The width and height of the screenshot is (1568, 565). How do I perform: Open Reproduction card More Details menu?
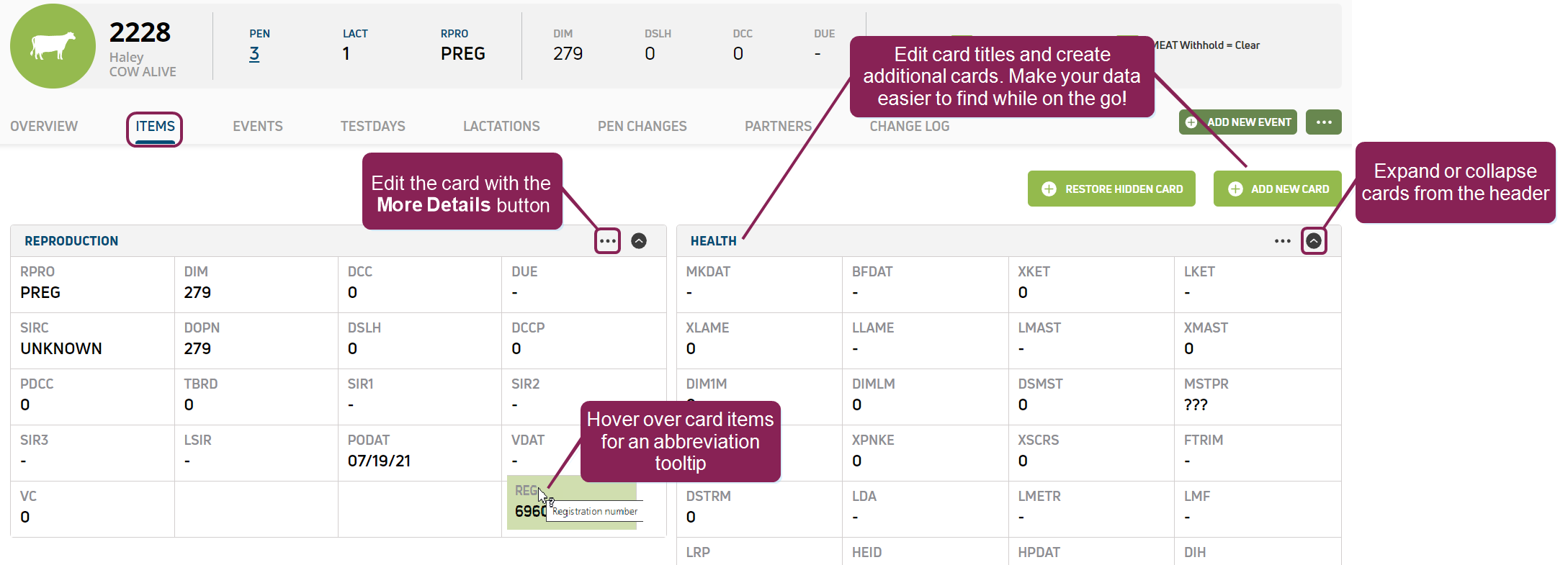coord(608,241)
